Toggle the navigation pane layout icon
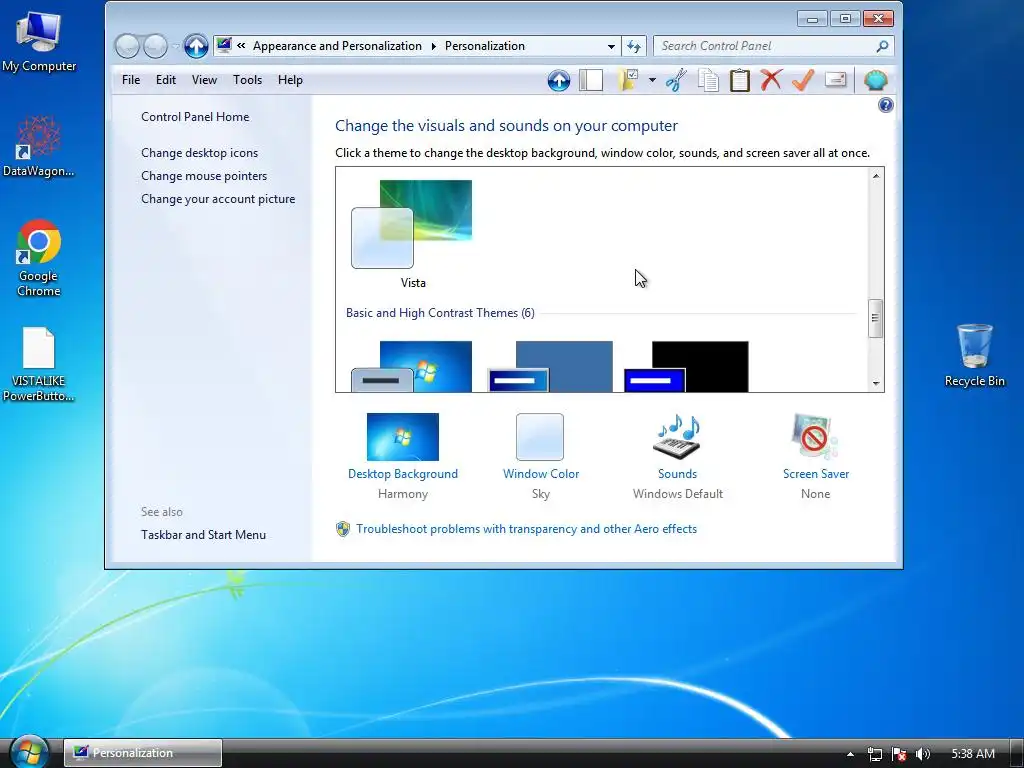This screenshot has width=1024, height=768. click(x=591, y=80)
